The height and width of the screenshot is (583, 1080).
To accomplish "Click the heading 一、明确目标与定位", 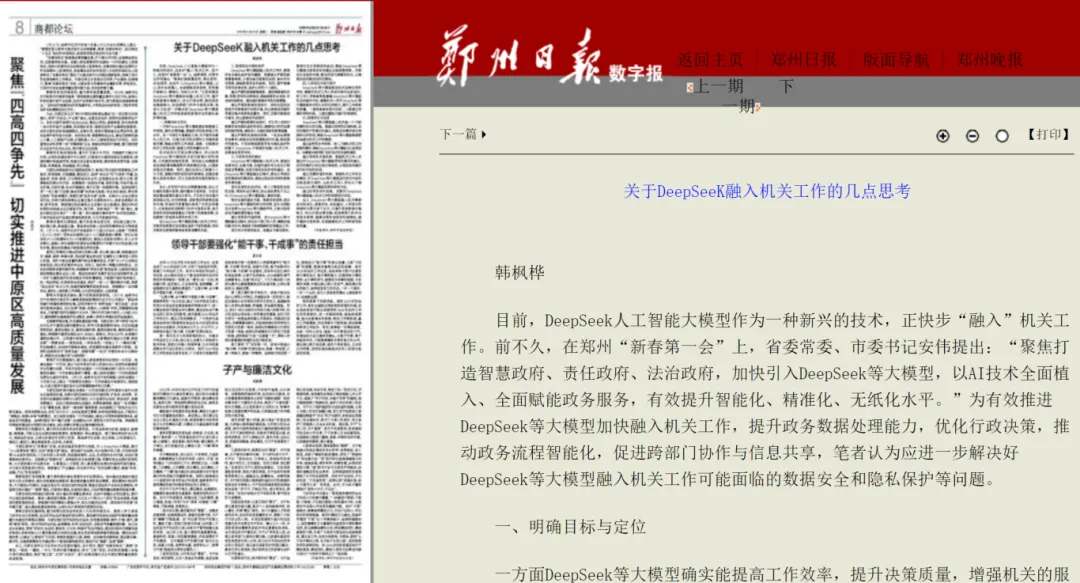I will click(x=570, y=527).
